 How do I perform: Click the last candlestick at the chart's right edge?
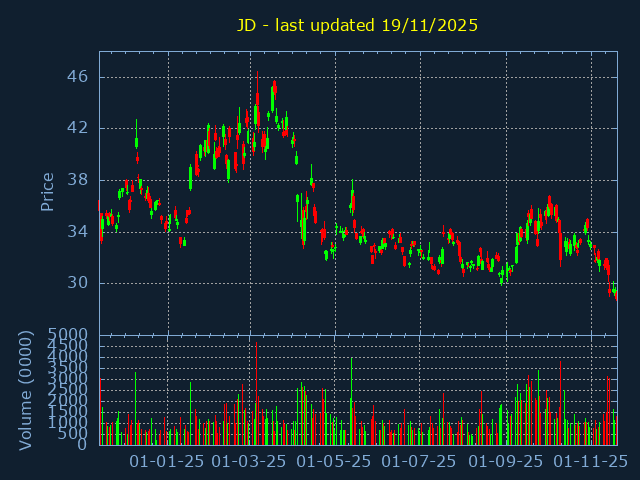click(616, 295)
